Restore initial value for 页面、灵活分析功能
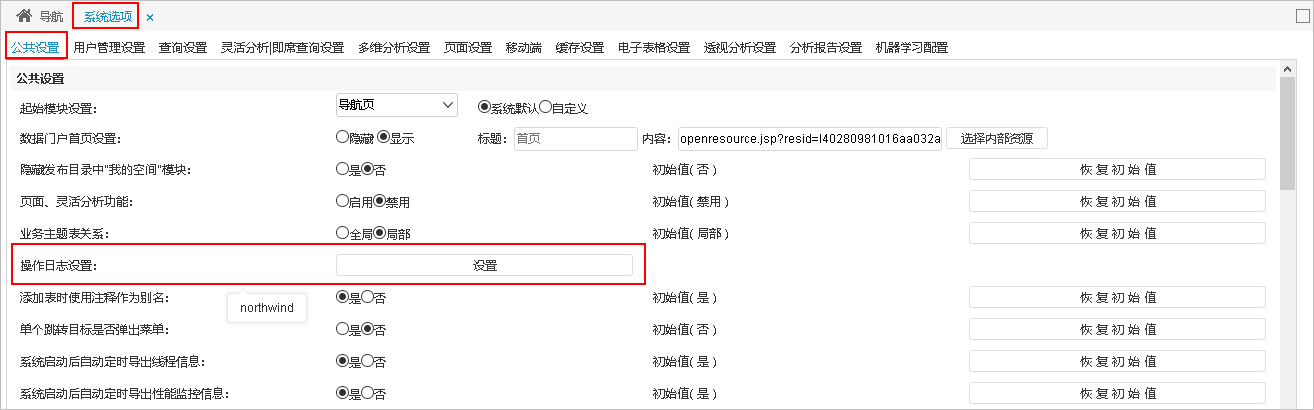The image size is (1314, 410). 1117,201
